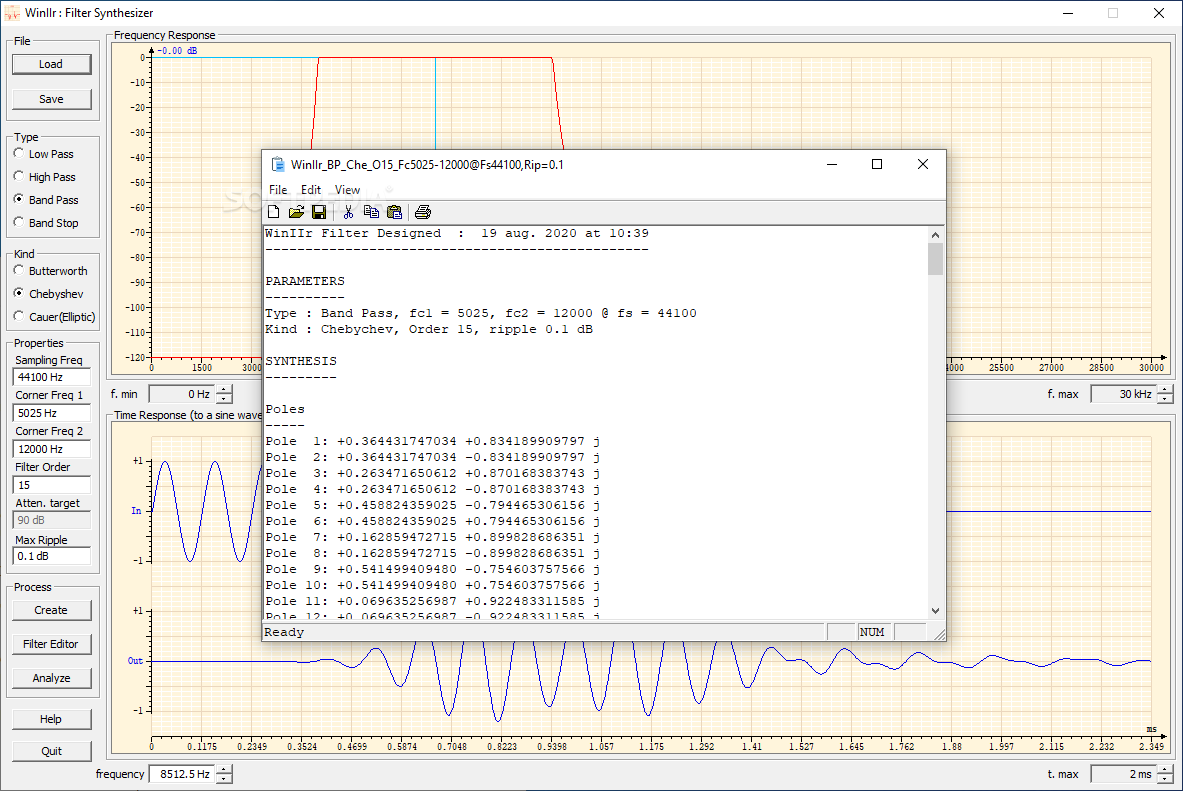Click the 'PARAMETERS' heading in the text window
This screenshot has height=791, width=1183.
click(305, 281)
